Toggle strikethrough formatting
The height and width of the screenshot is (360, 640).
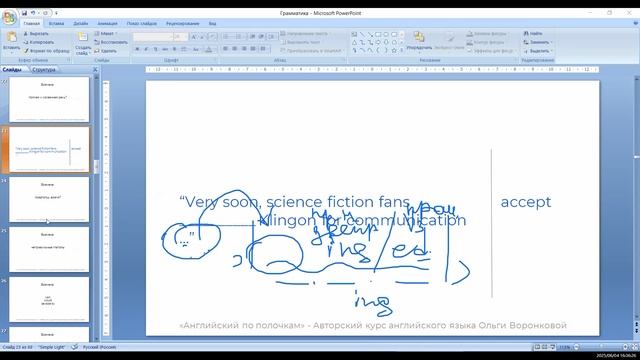(165, 49)
